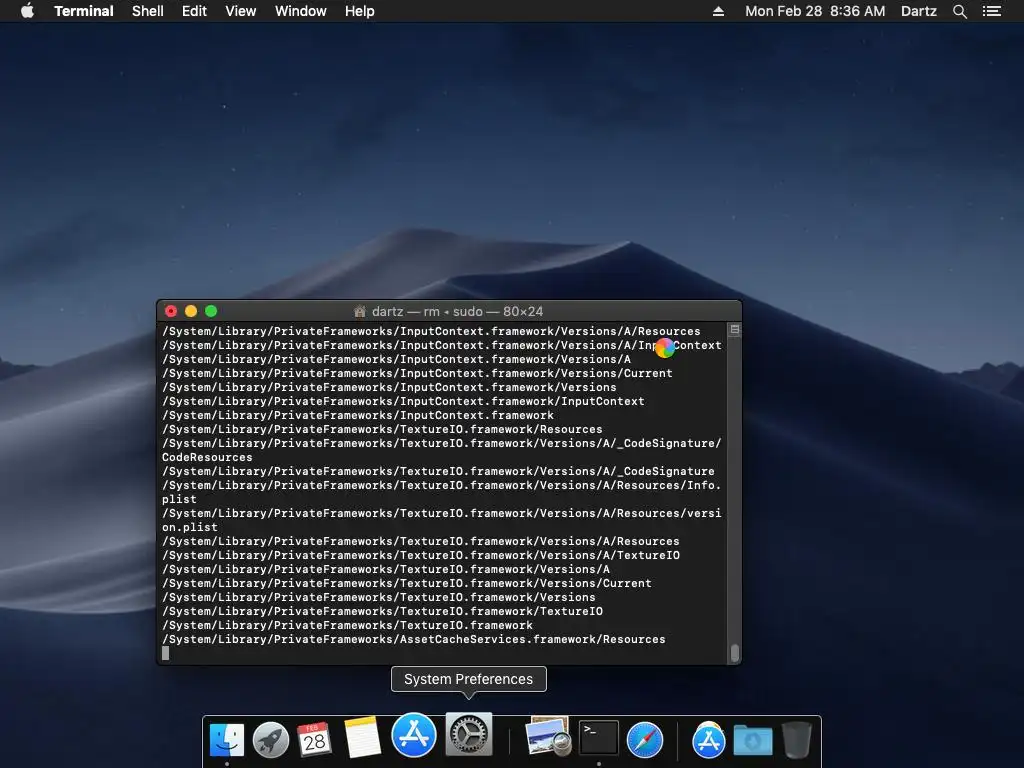Viewport: 1024px width, 768px height.
Task: Click the wrapped 'plist' line
Action: pyautogui.click(x=179, y=500)
